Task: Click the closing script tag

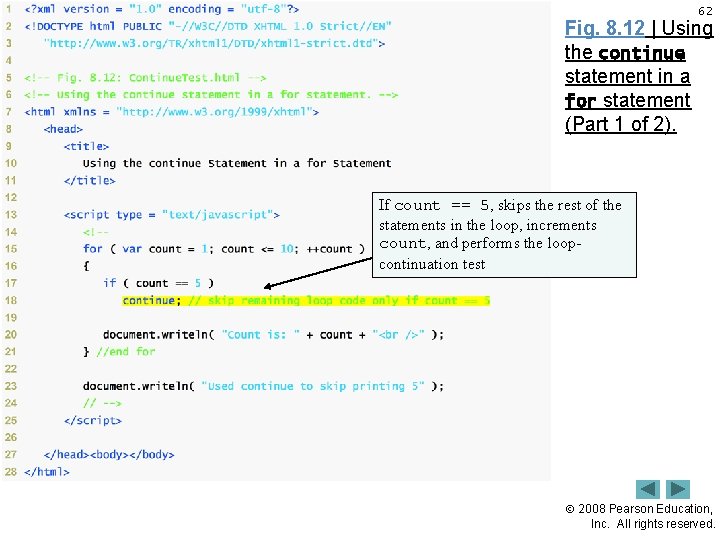Action: (93, 421)
